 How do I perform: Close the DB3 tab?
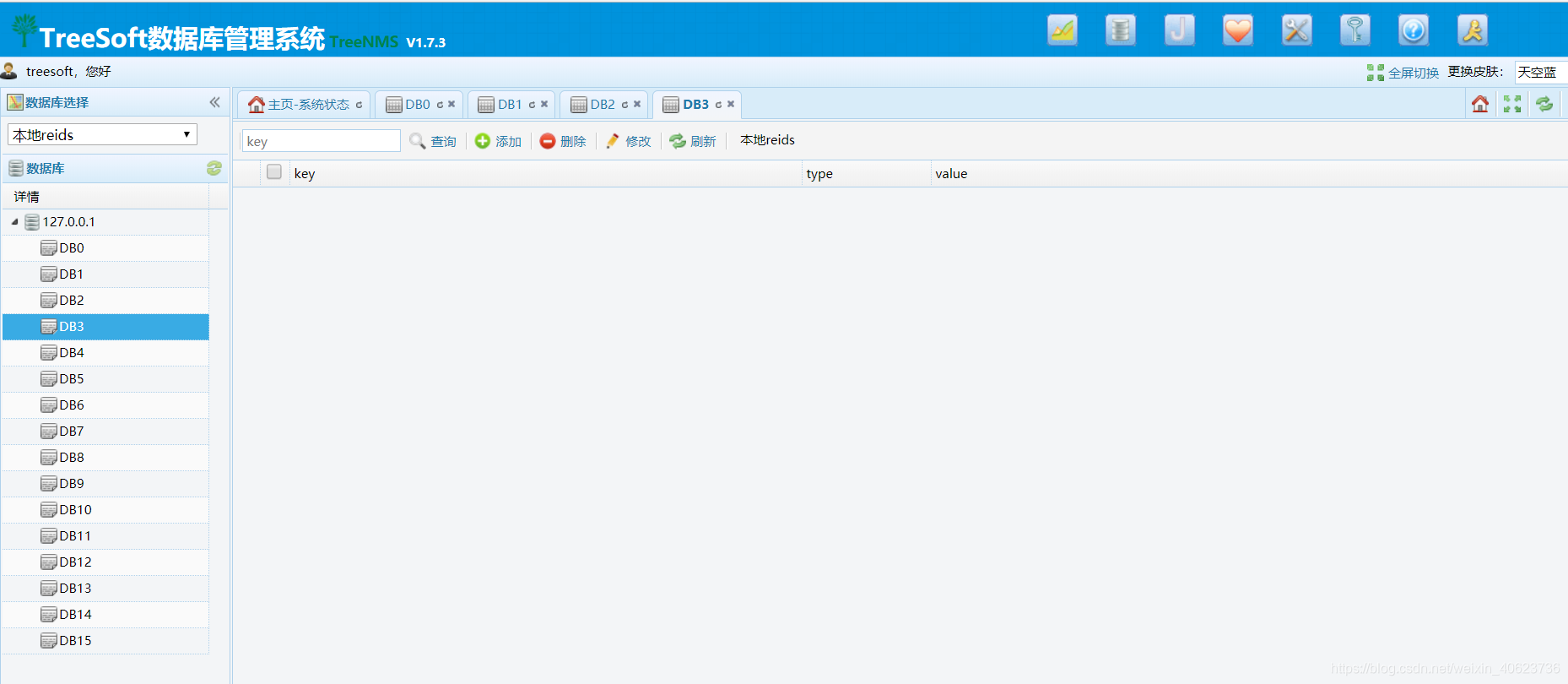point(731,105)
